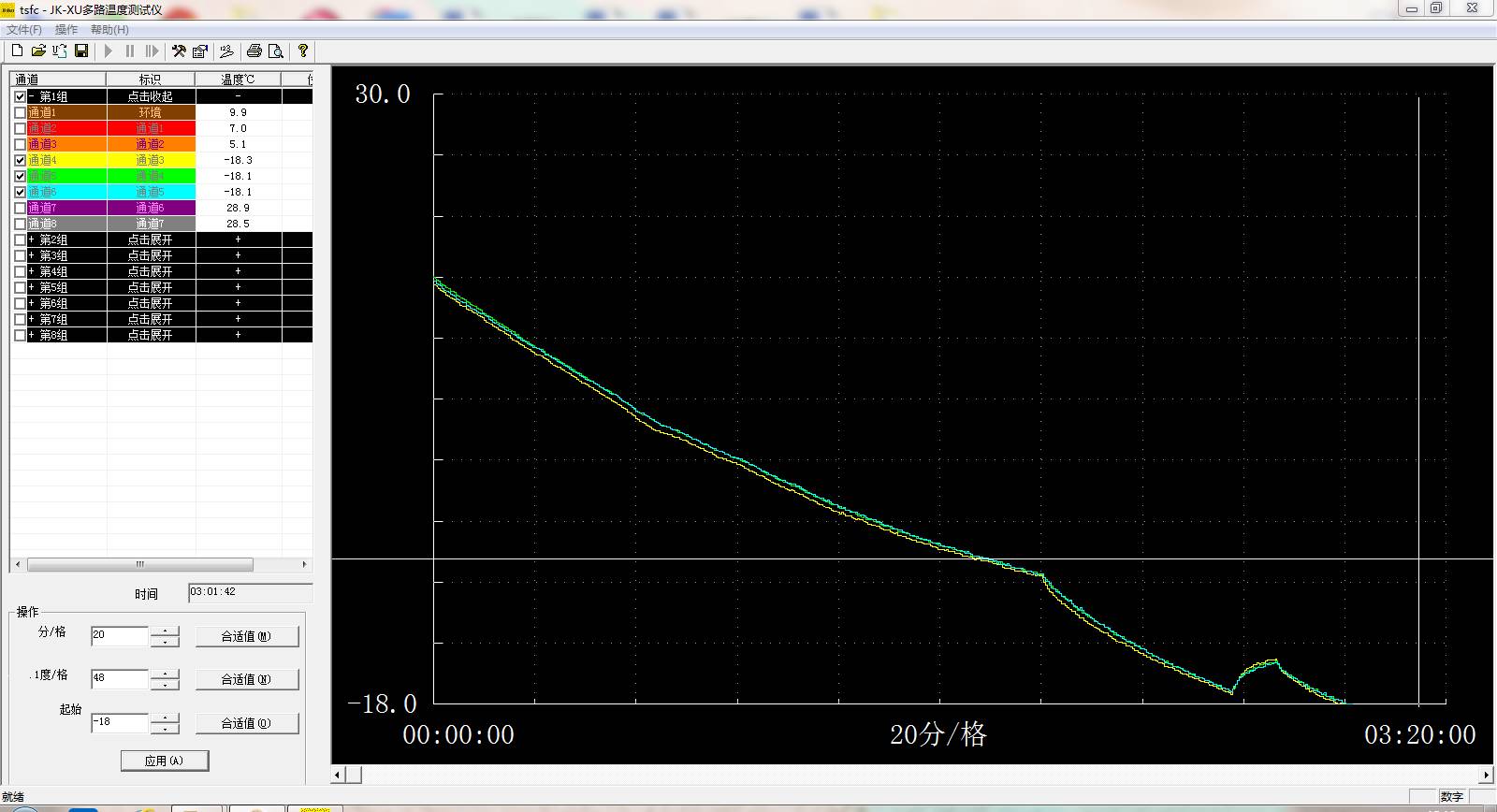This screenshot has height=812, width=1497.
Task: Click the 合适值(N) button
Action: pos(247,679)
